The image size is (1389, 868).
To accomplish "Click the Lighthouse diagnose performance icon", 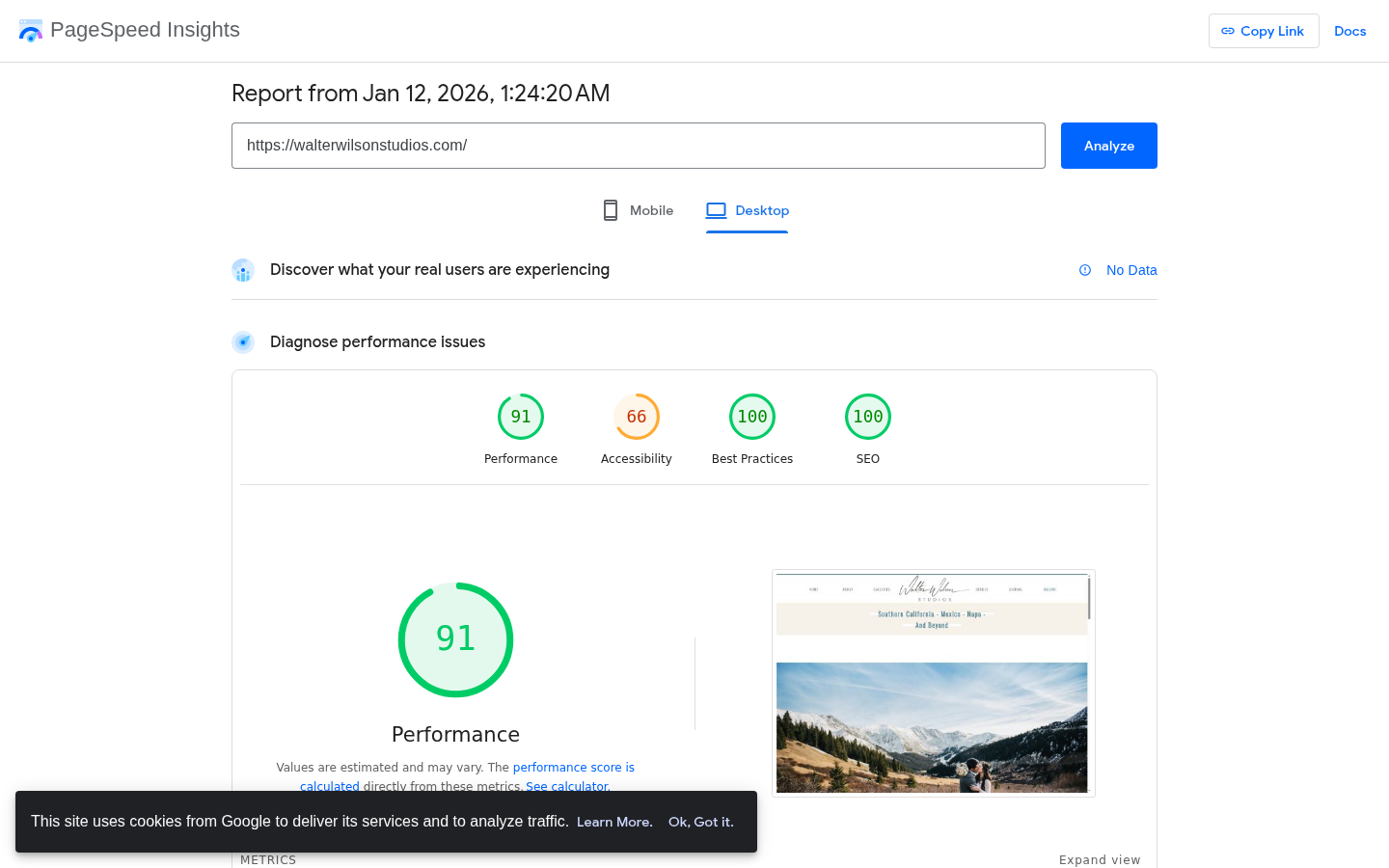I will point(242,341).
